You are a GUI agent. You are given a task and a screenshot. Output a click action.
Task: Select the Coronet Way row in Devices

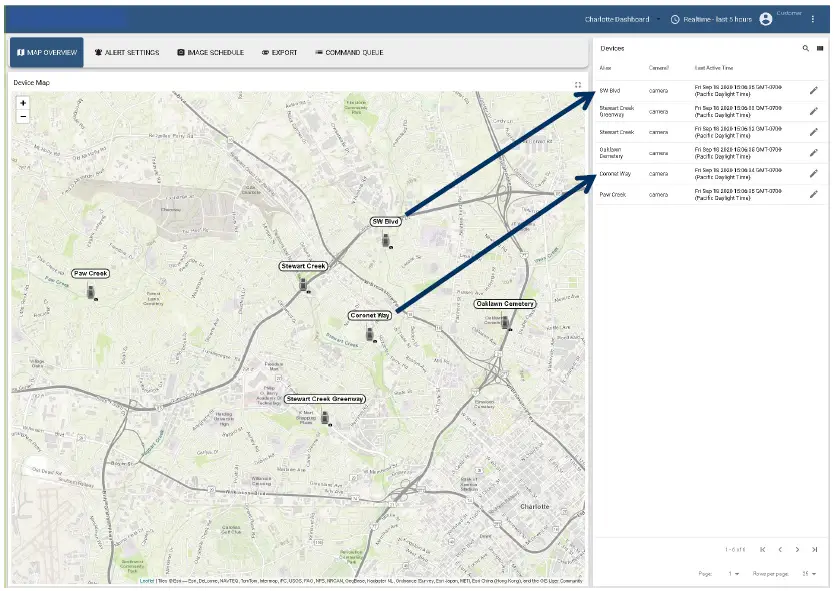[x=700, y=174]
